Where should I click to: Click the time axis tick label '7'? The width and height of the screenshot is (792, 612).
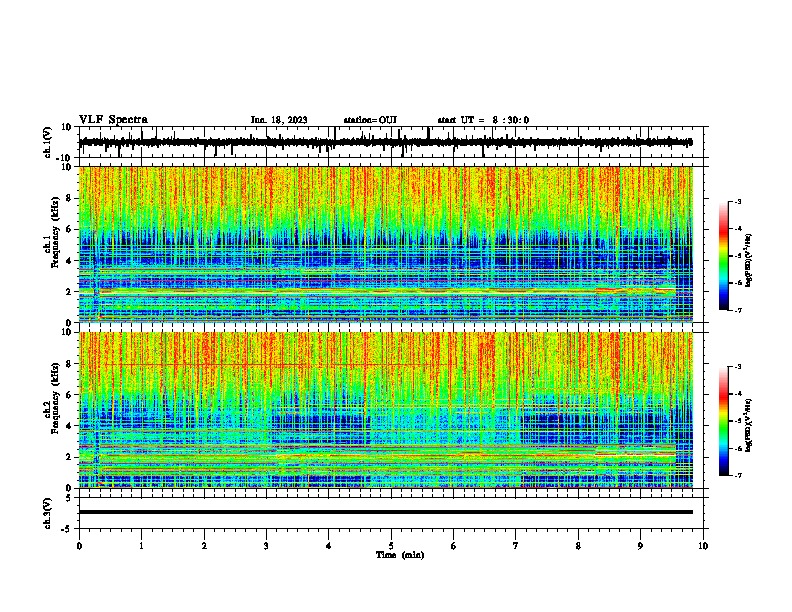516,546
